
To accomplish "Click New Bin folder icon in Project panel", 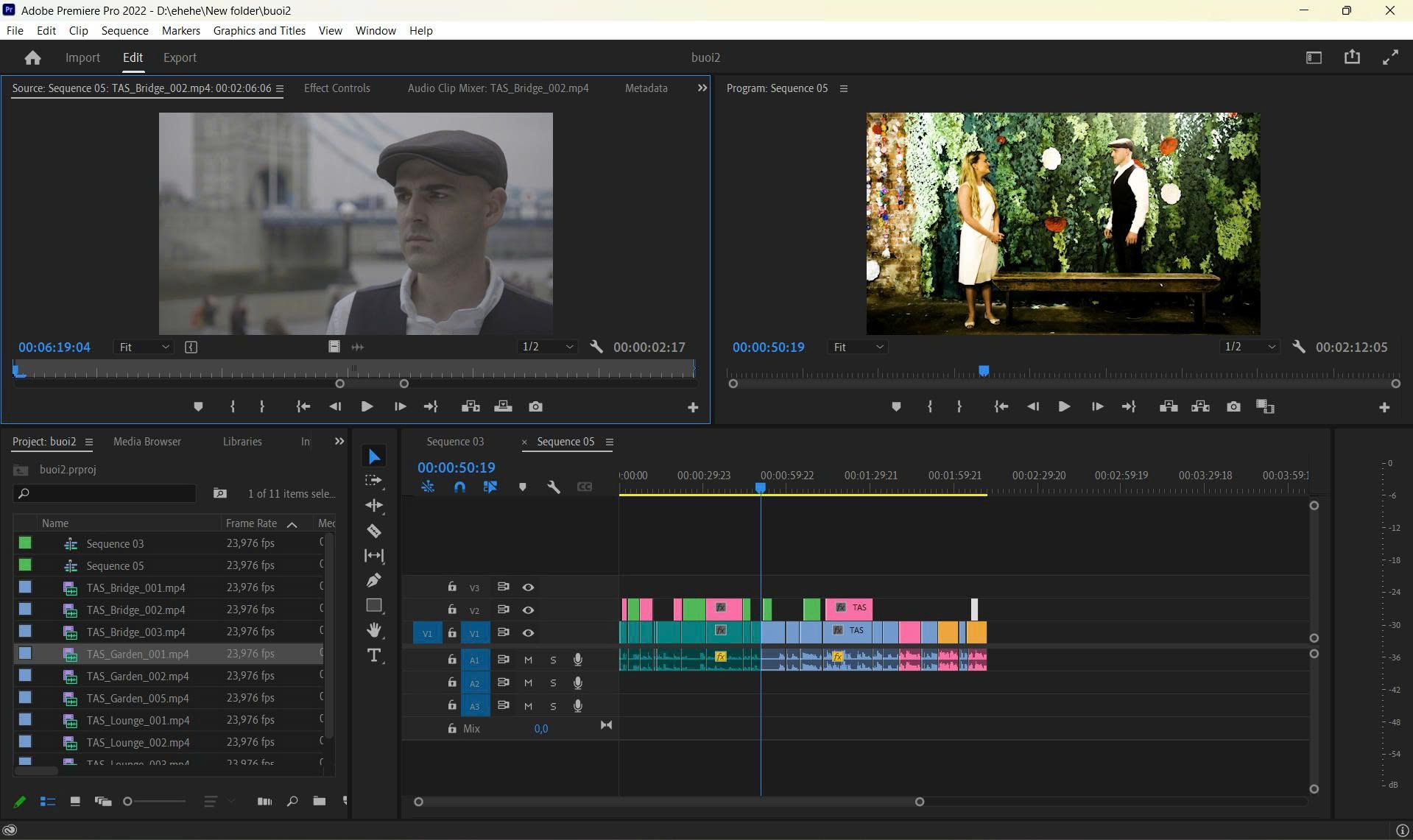I will 319,801.
